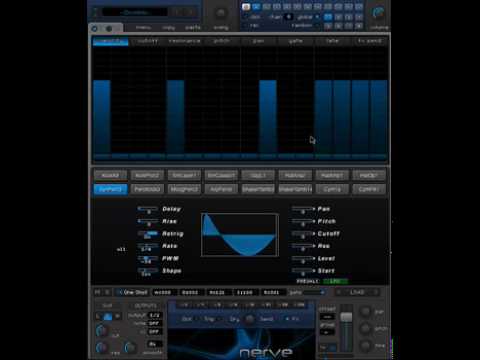
Task: Click the Dry/Send mix knob
Action: pos(249,319)
